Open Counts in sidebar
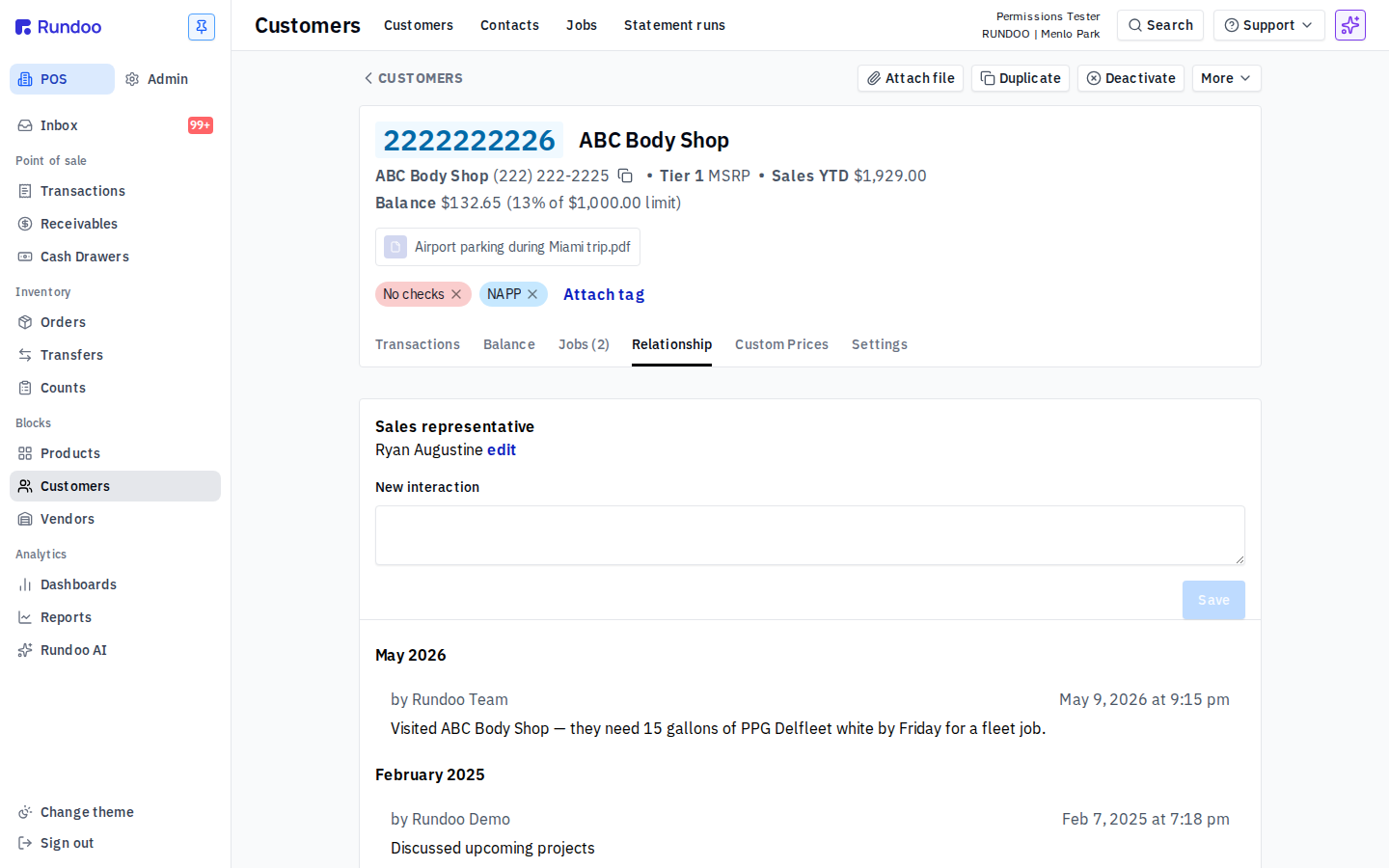 (115, 388)
